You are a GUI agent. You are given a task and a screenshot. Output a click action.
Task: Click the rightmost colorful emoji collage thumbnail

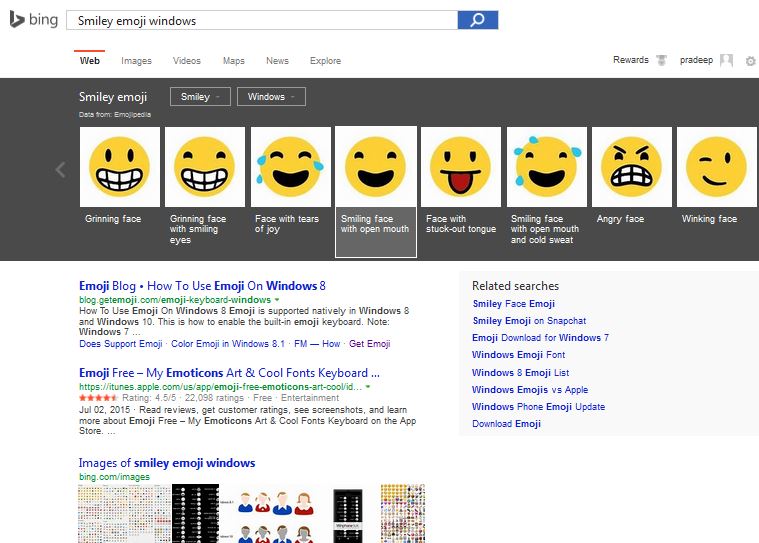403,513
